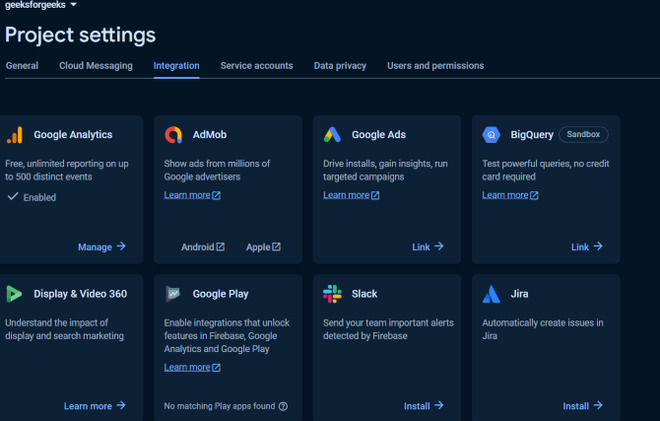
Task: Click the Google Ads logo icon
Action: coord(332,135)
